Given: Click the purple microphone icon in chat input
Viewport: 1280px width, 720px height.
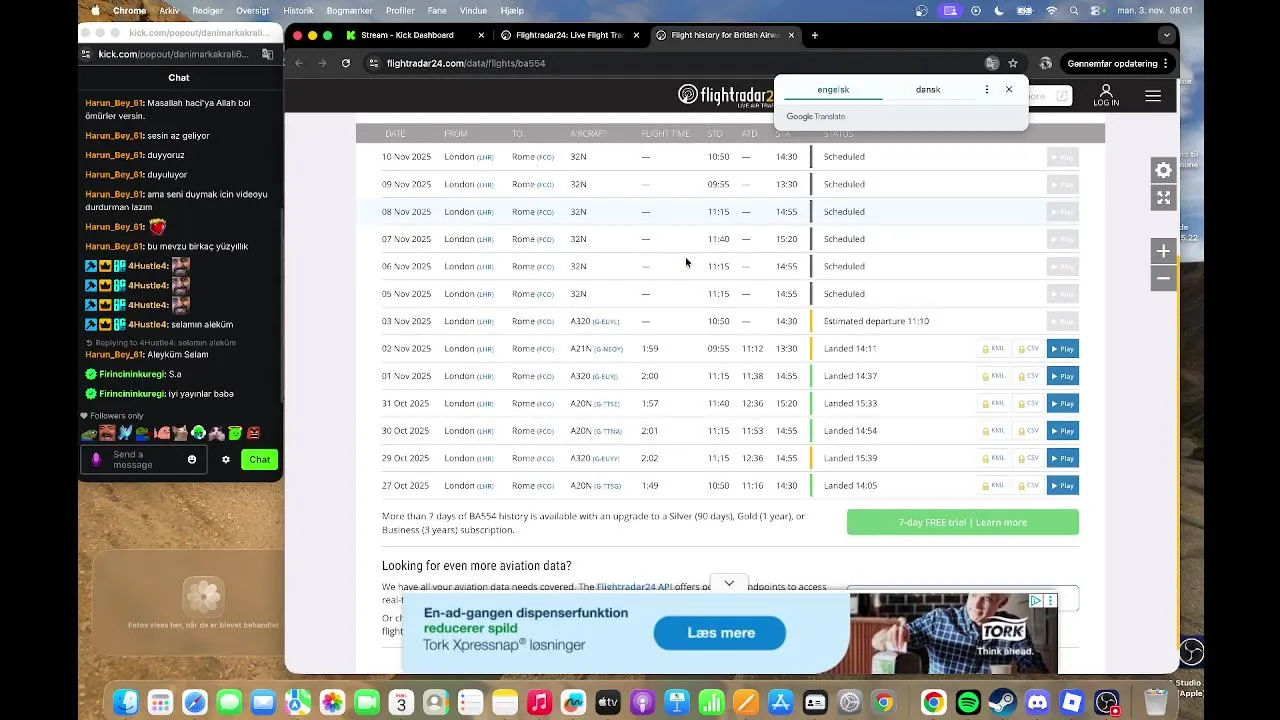Looking at the screenshot, I should tap(96, 459).
